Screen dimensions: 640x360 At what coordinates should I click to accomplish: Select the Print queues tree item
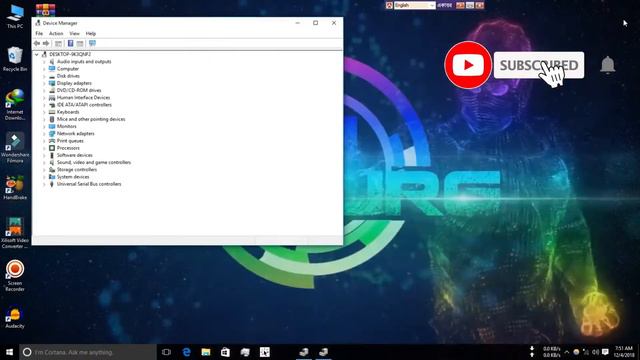70,141
